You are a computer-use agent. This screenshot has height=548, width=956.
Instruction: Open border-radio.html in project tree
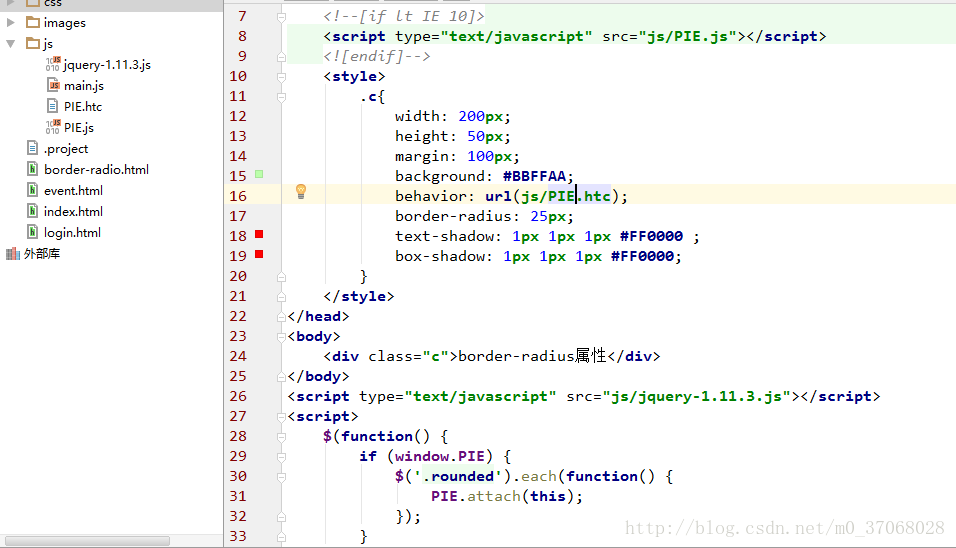(96, 169)
